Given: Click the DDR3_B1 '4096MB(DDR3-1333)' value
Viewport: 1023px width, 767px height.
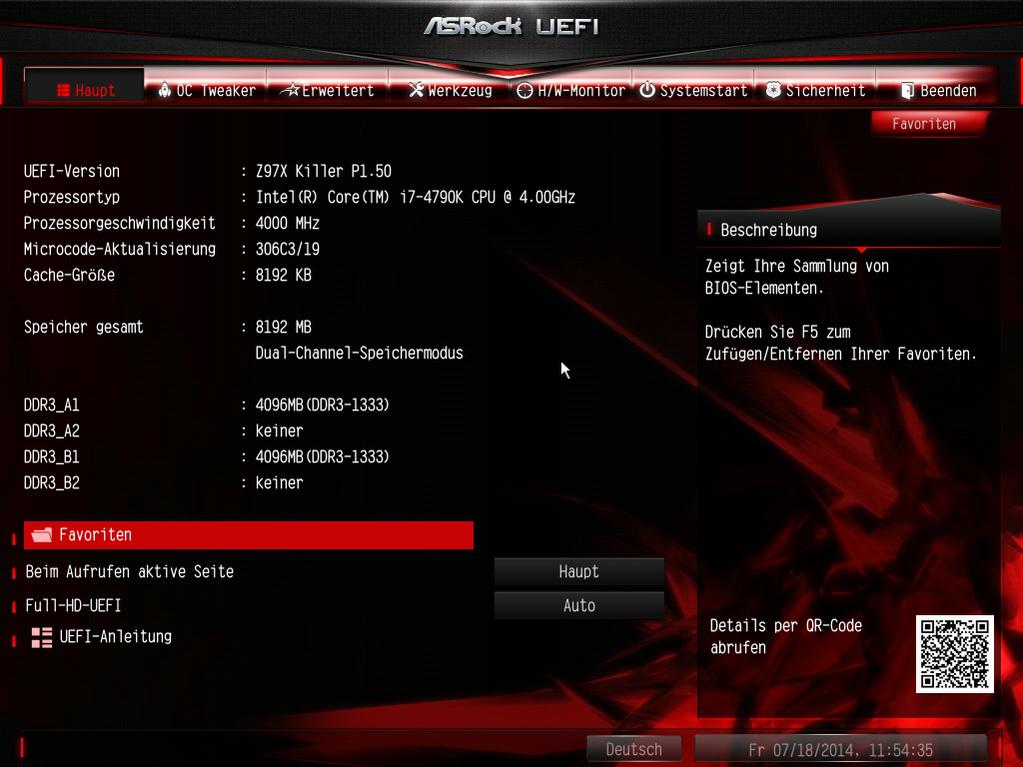Looking at the screenshot, I should 322,457.
